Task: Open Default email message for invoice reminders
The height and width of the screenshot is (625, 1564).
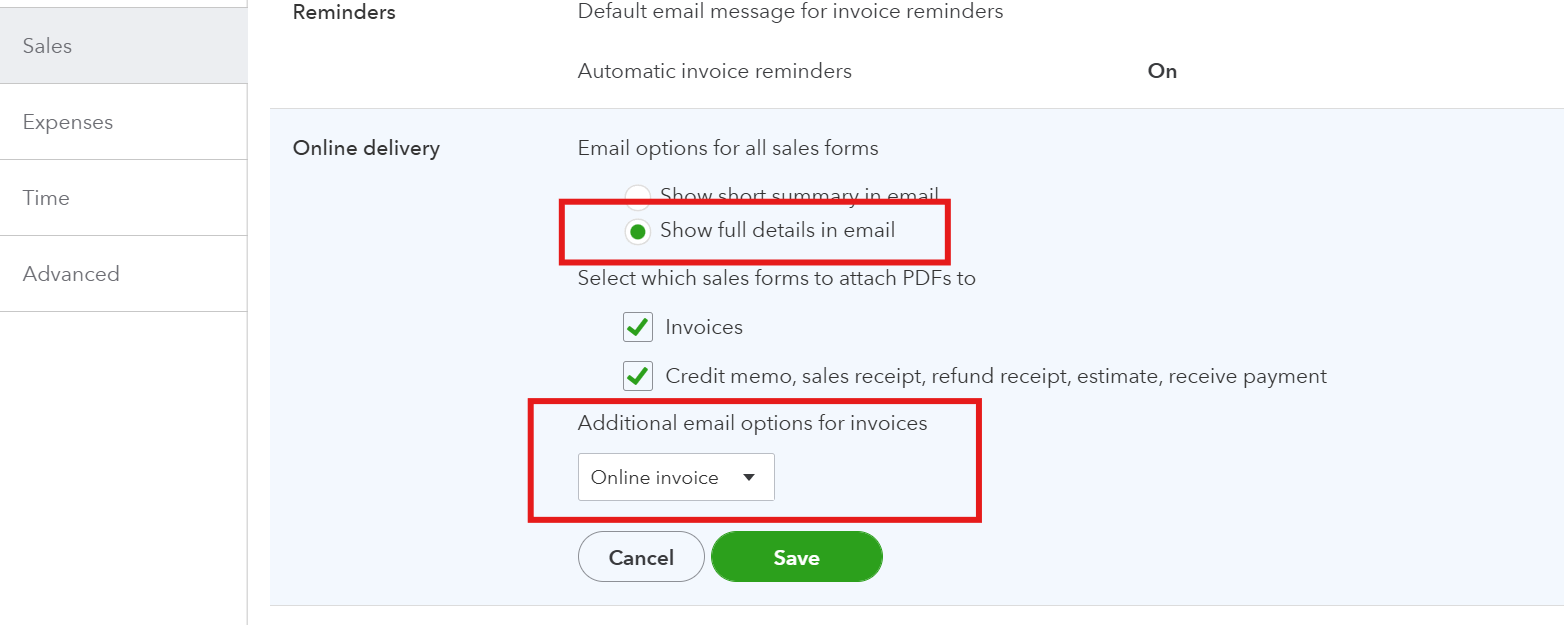Action: (790, 12)
